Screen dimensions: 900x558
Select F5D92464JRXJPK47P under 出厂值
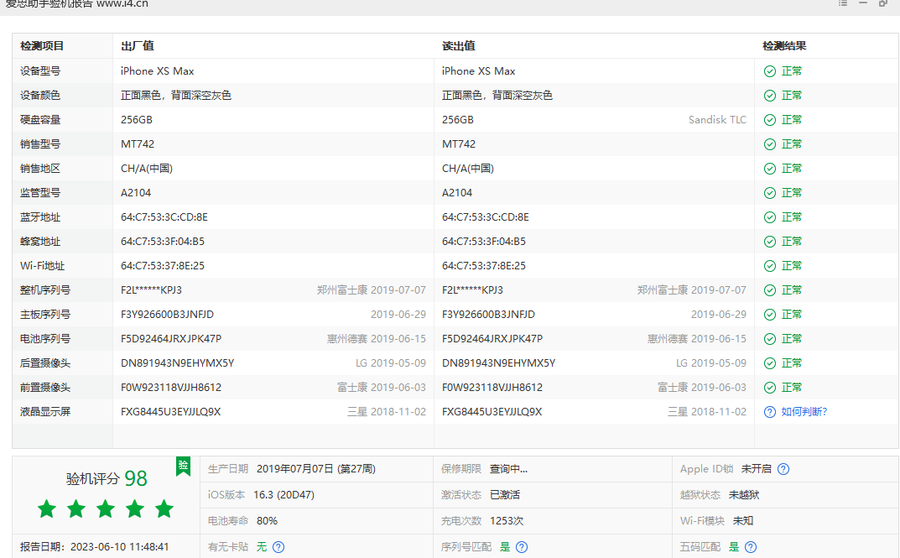click(171, 339)
